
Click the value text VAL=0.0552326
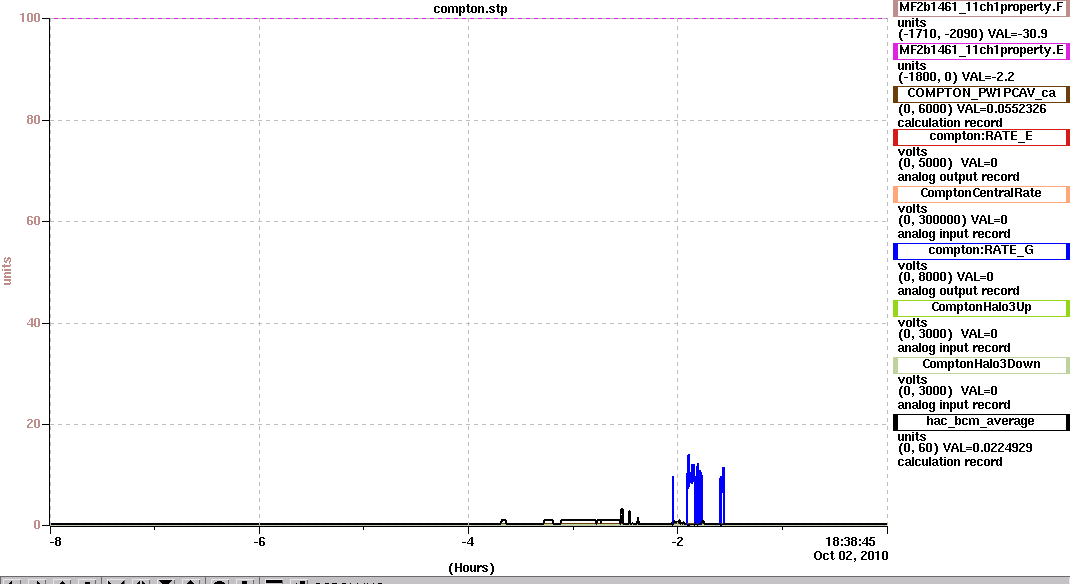coord(1001,108)
